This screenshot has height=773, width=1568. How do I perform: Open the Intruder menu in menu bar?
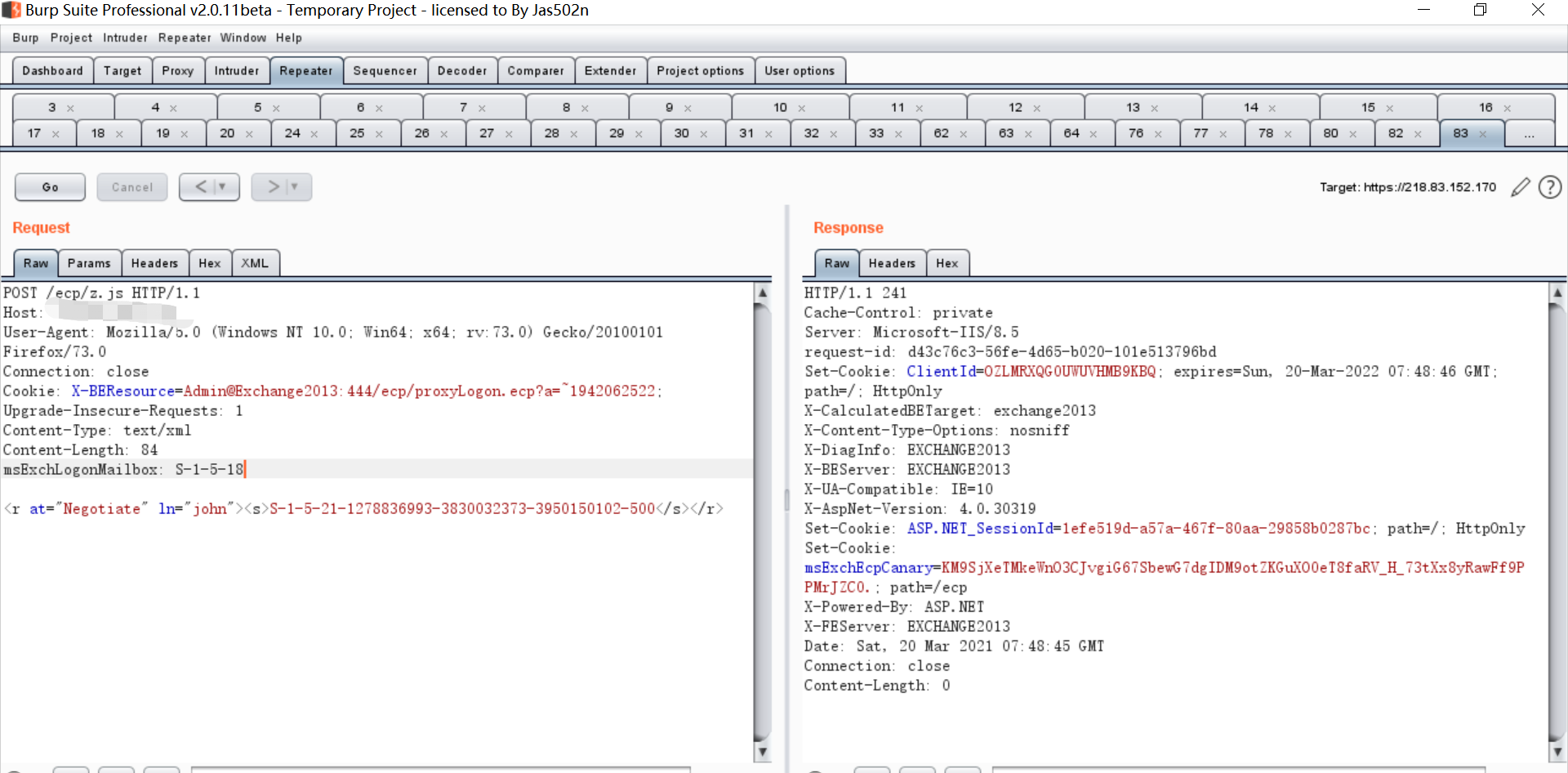(125, 38)
